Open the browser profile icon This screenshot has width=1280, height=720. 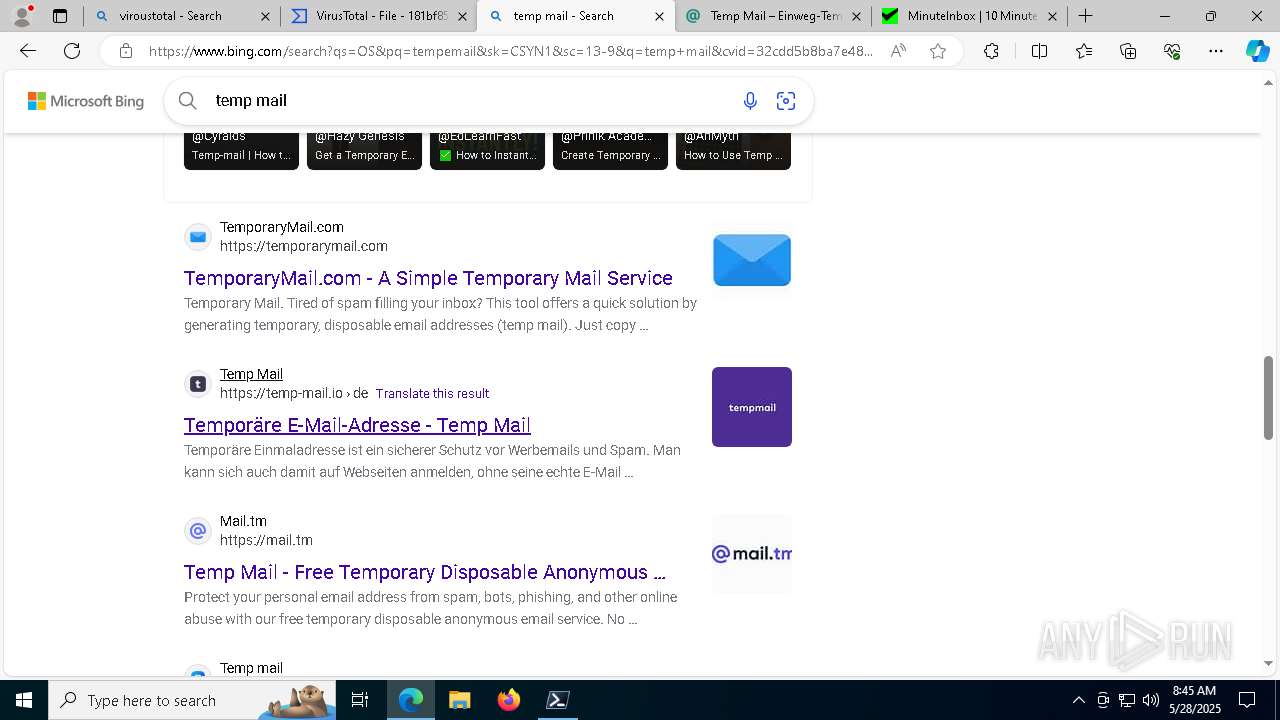[21, 16]
